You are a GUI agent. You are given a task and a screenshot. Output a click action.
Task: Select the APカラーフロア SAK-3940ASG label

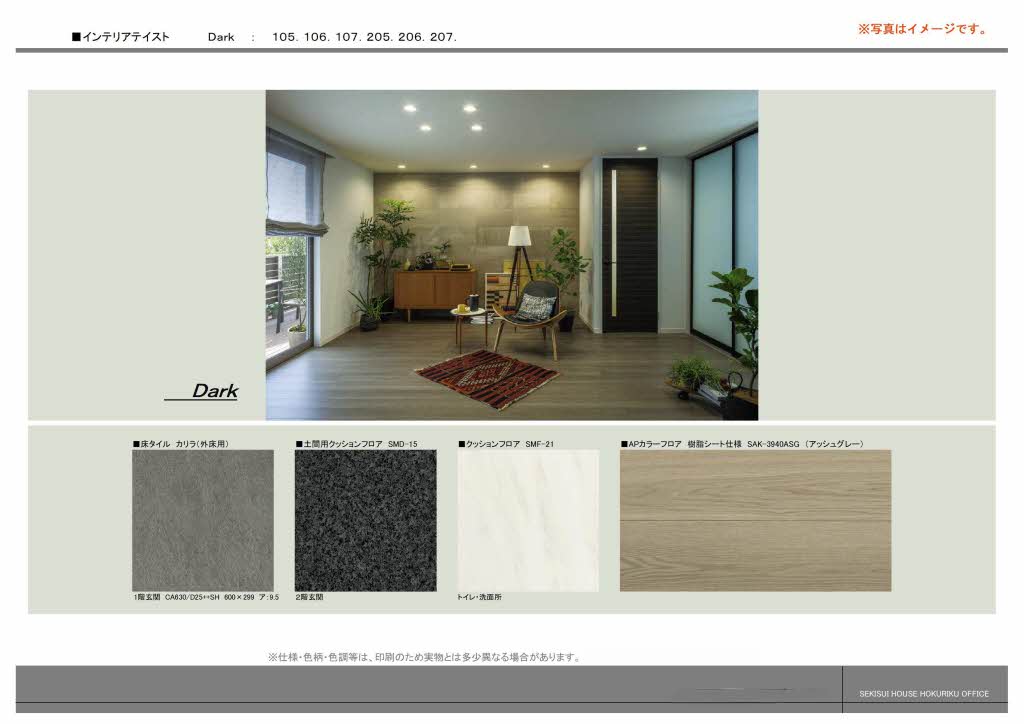tap(741, 443)
